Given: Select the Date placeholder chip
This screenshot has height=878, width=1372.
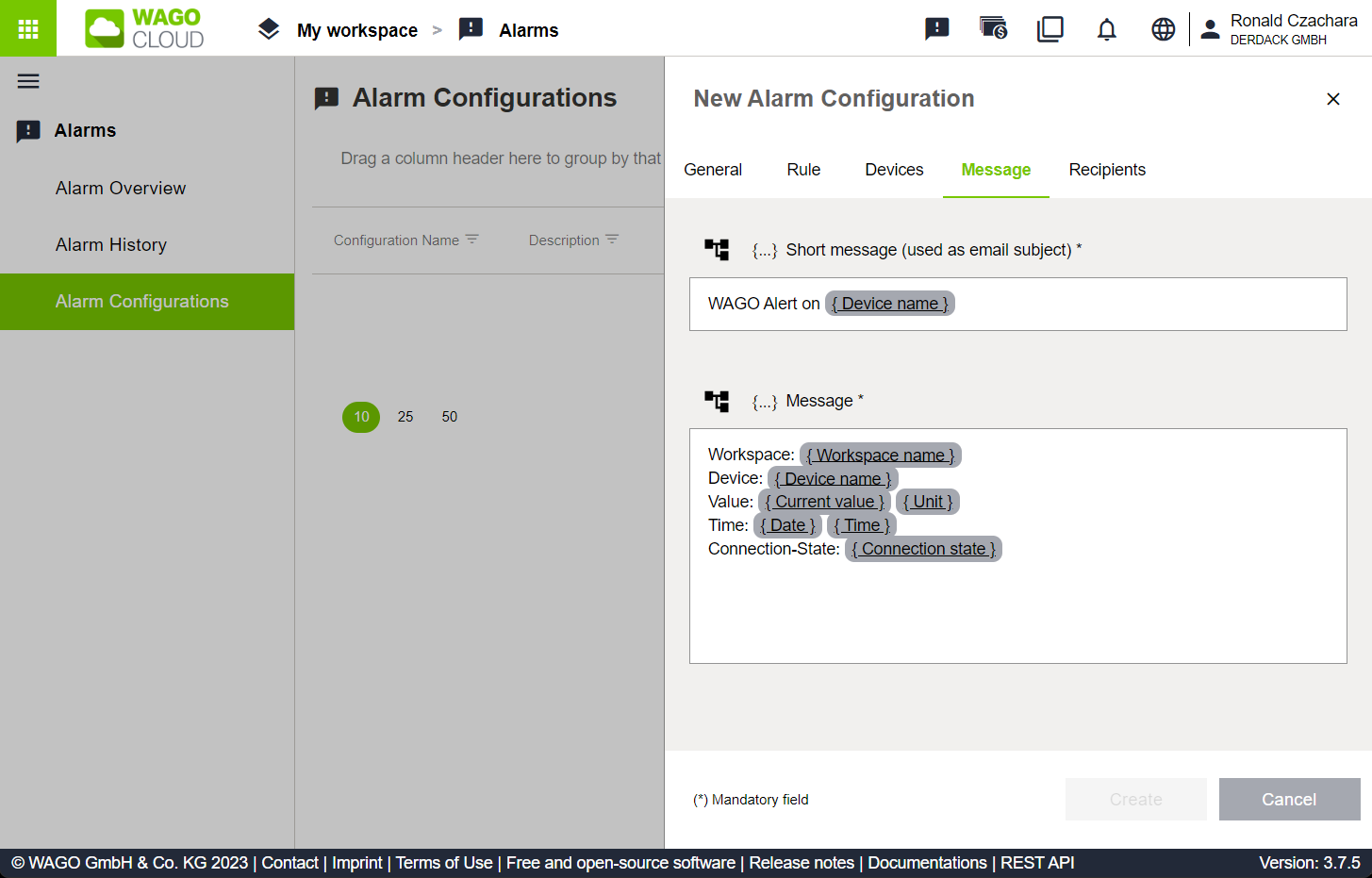Looking at the screenshot, I should pos(787,525).
